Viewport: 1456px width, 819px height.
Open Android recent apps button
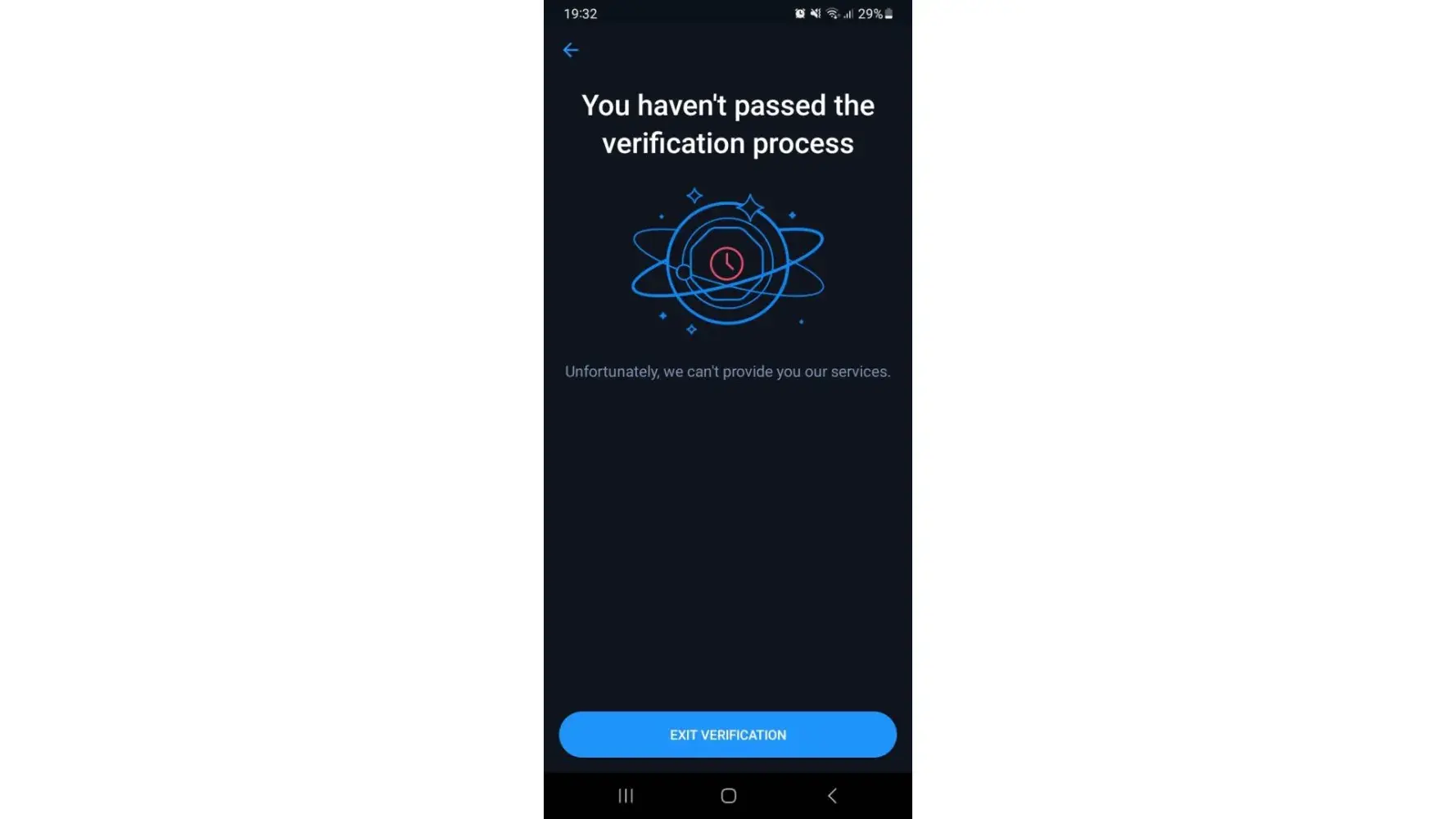626,795
